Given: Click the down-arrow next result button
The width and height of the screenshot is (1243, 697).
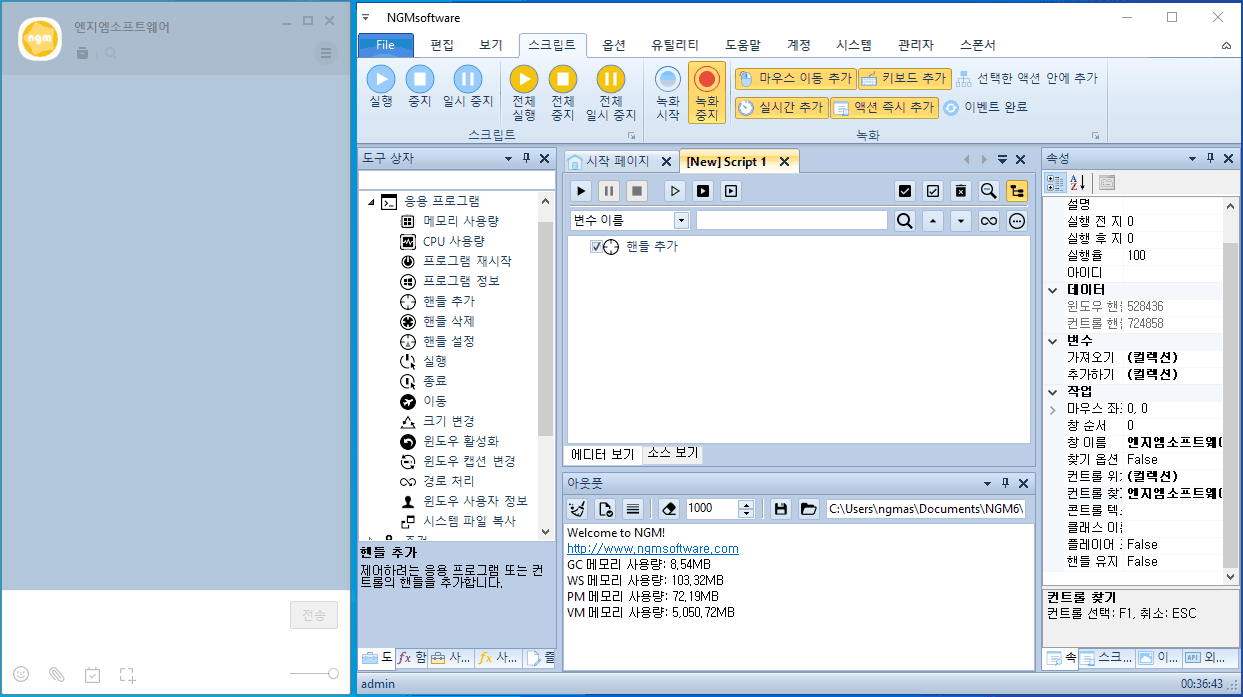Looking at the screenshot, I should pos(961,221).
